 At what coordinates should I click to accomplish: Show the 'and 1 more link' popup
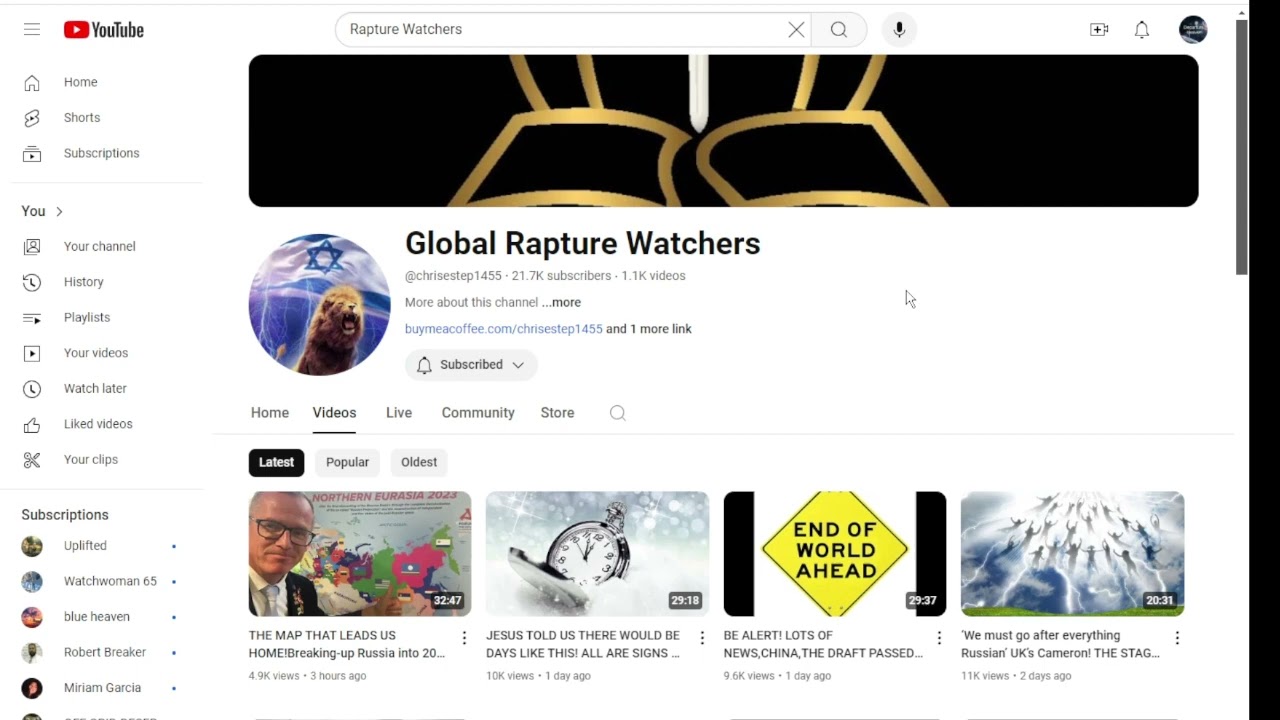pyautogui.click(x=649, y=329)
